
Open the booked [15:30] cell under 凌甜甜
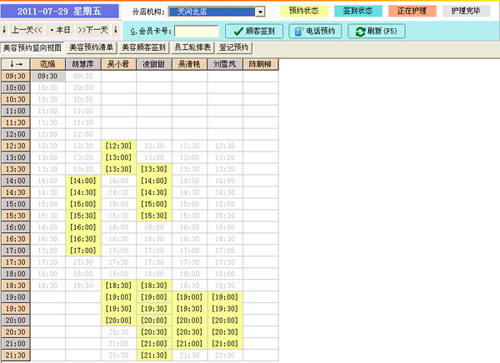154,216
